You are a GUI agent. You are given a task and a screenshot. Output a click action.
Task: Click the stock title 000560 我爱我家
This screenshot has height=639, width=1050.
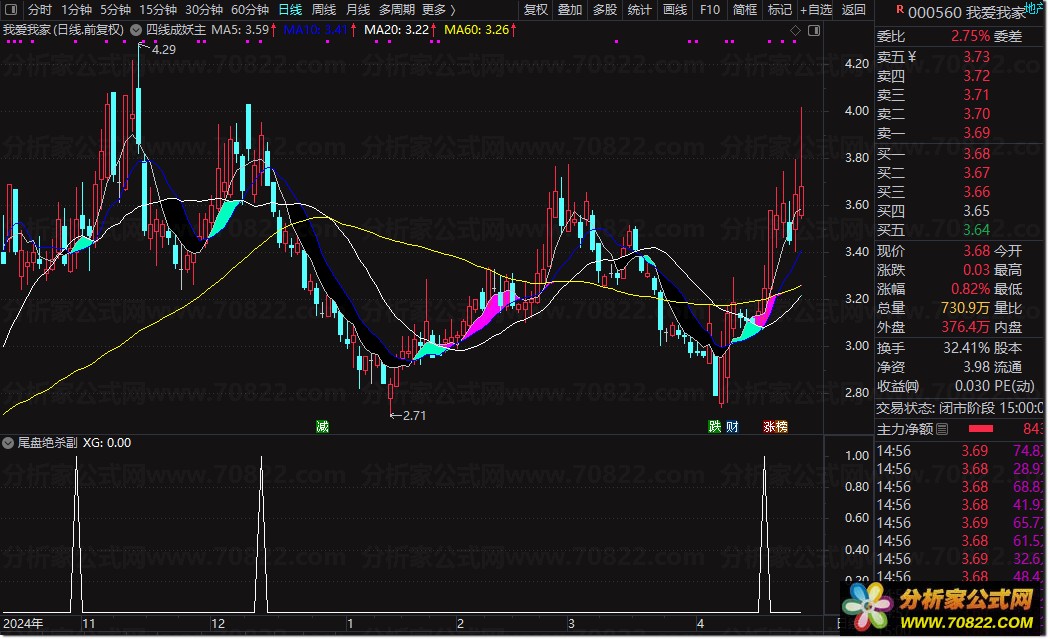(x=967, y=13)
